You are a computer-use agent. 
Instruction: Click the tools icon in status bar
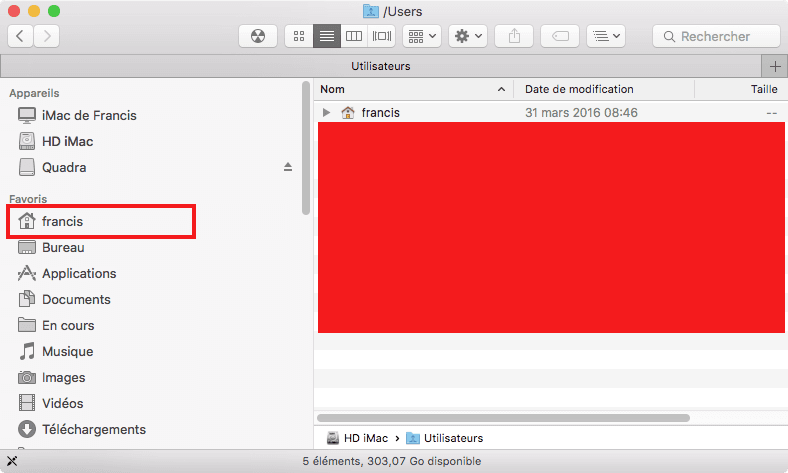point(12,461)
